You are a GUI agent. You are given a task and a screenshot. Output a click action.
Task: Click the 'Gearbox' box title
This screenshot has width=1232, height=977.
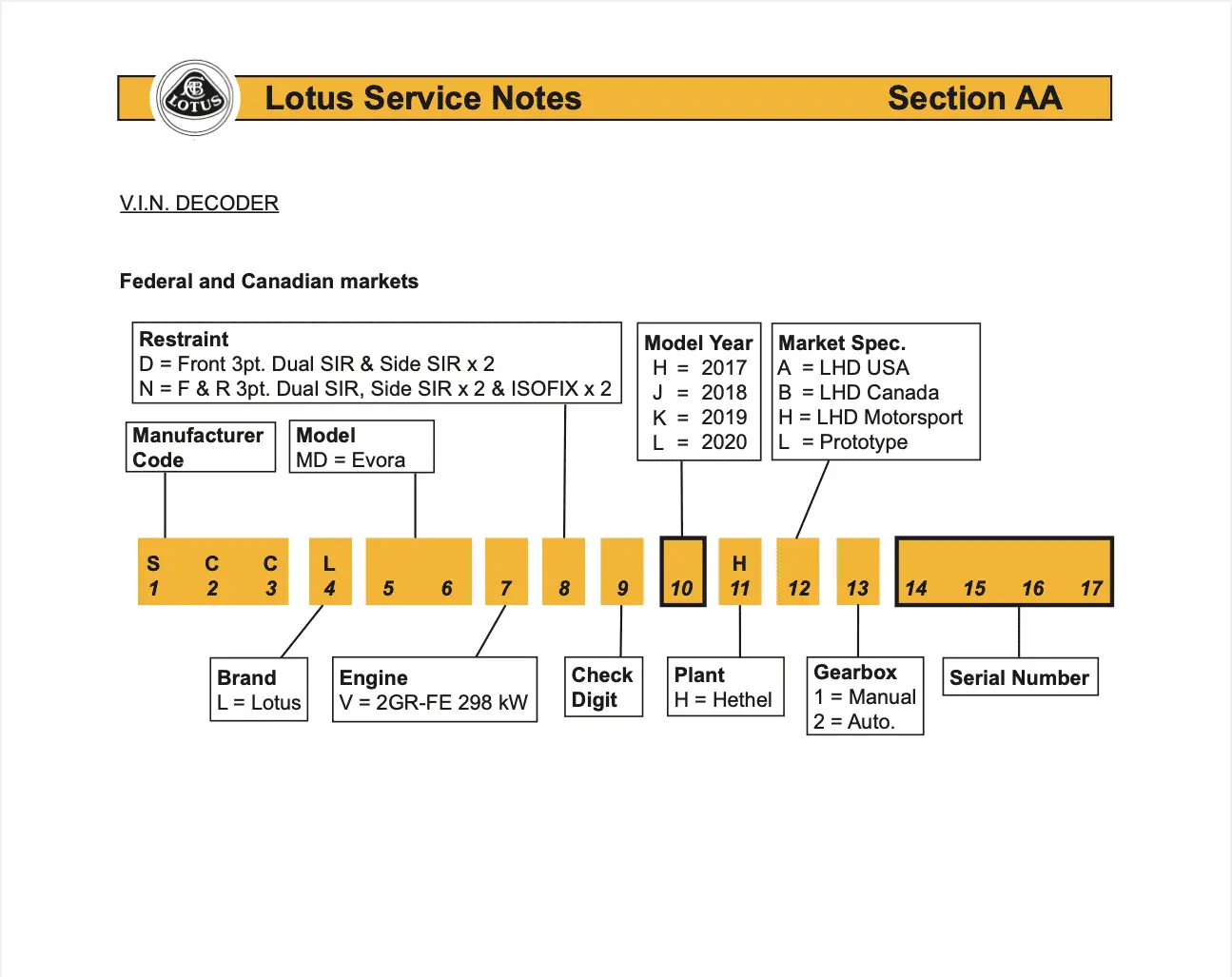(x=855, y=673)
